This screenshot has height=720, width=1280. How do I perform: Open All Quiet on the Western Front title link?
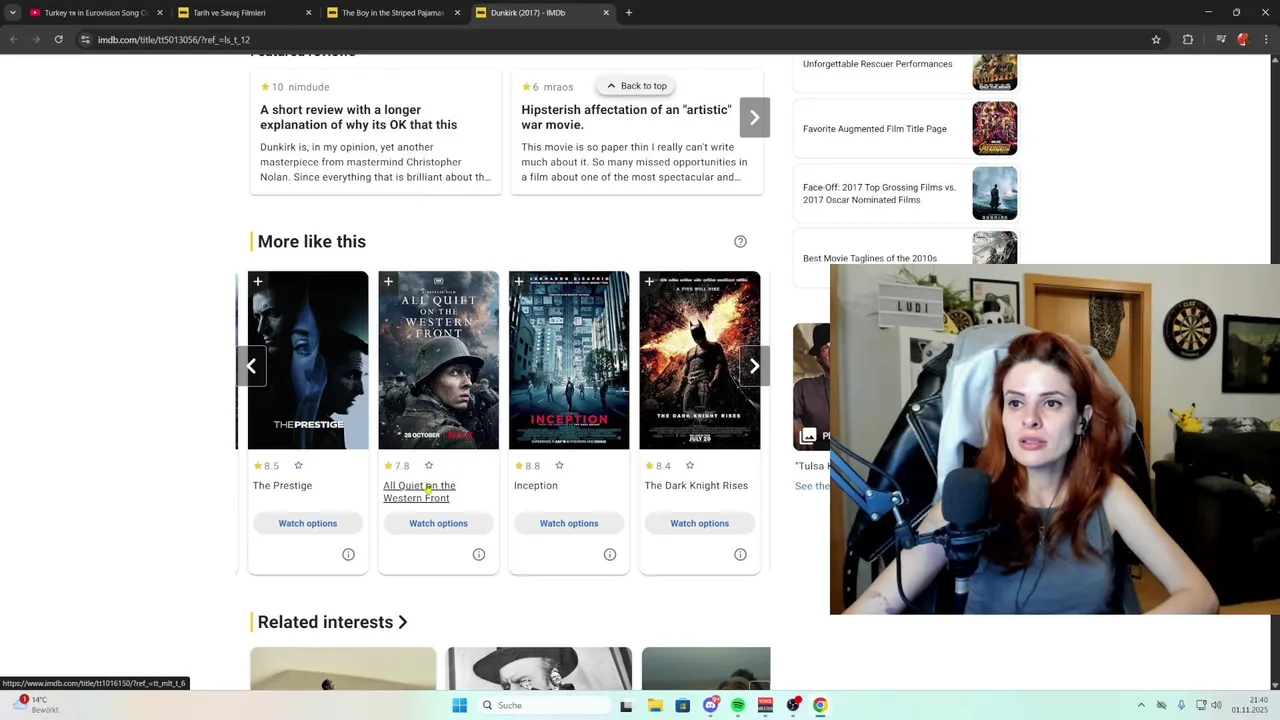419,492
